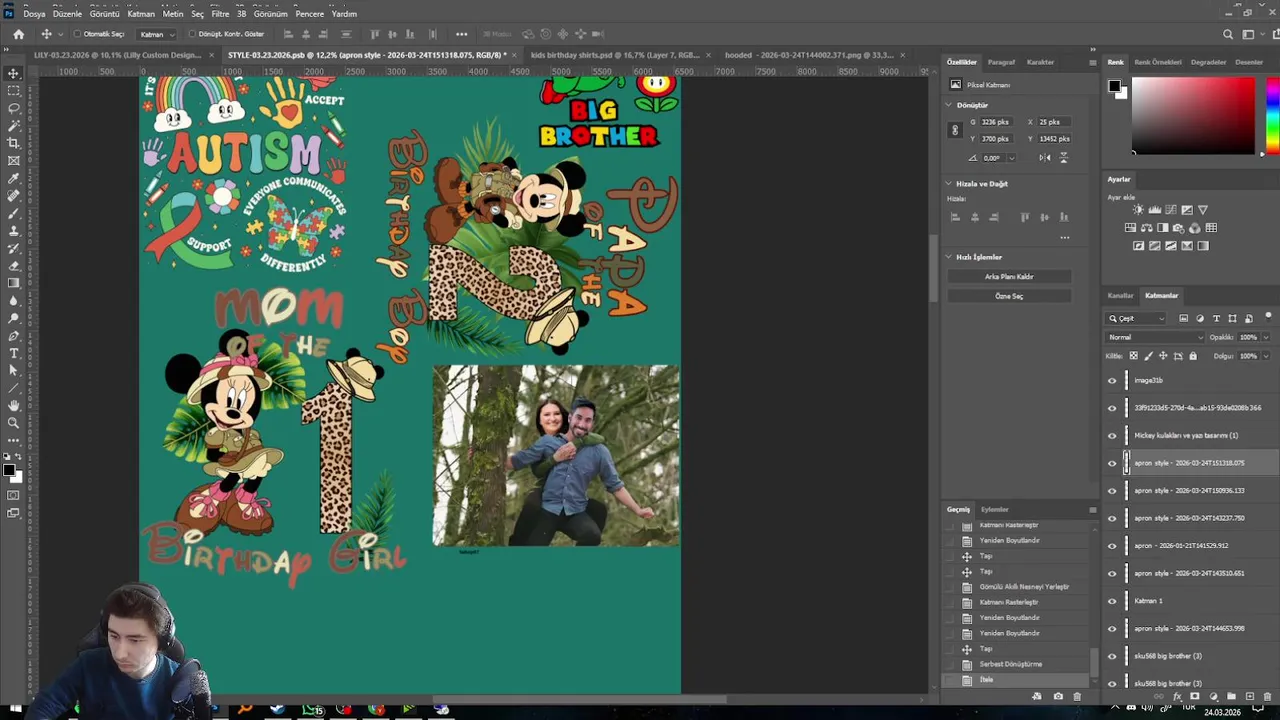Switch to the Eylemler tab

[x=994, y=510]
